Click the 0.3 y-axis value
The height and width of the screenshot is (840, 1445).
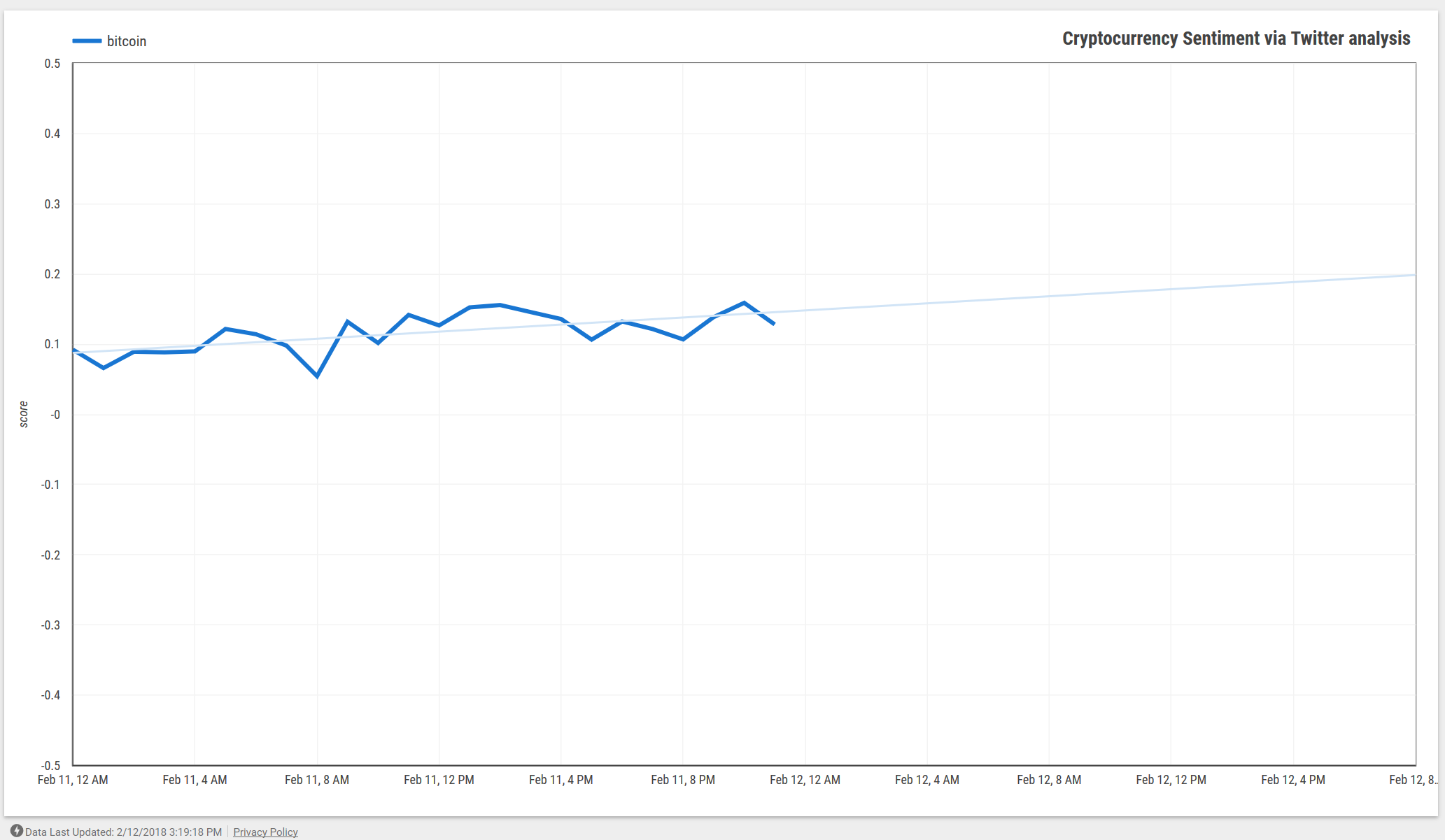[x=52, y=204]
